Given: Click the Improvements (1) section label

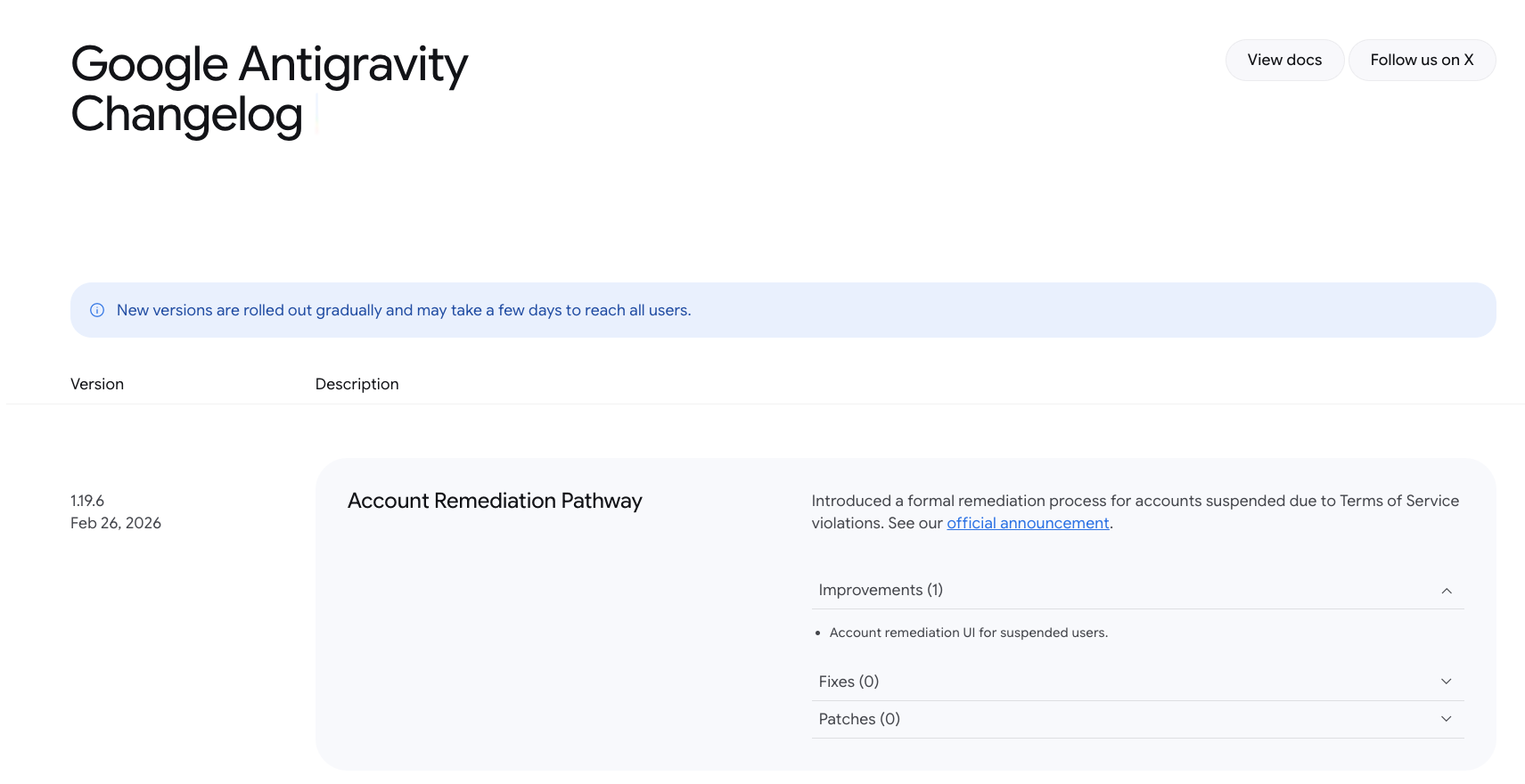Looking at the screenshot, I should coord(880,590).
